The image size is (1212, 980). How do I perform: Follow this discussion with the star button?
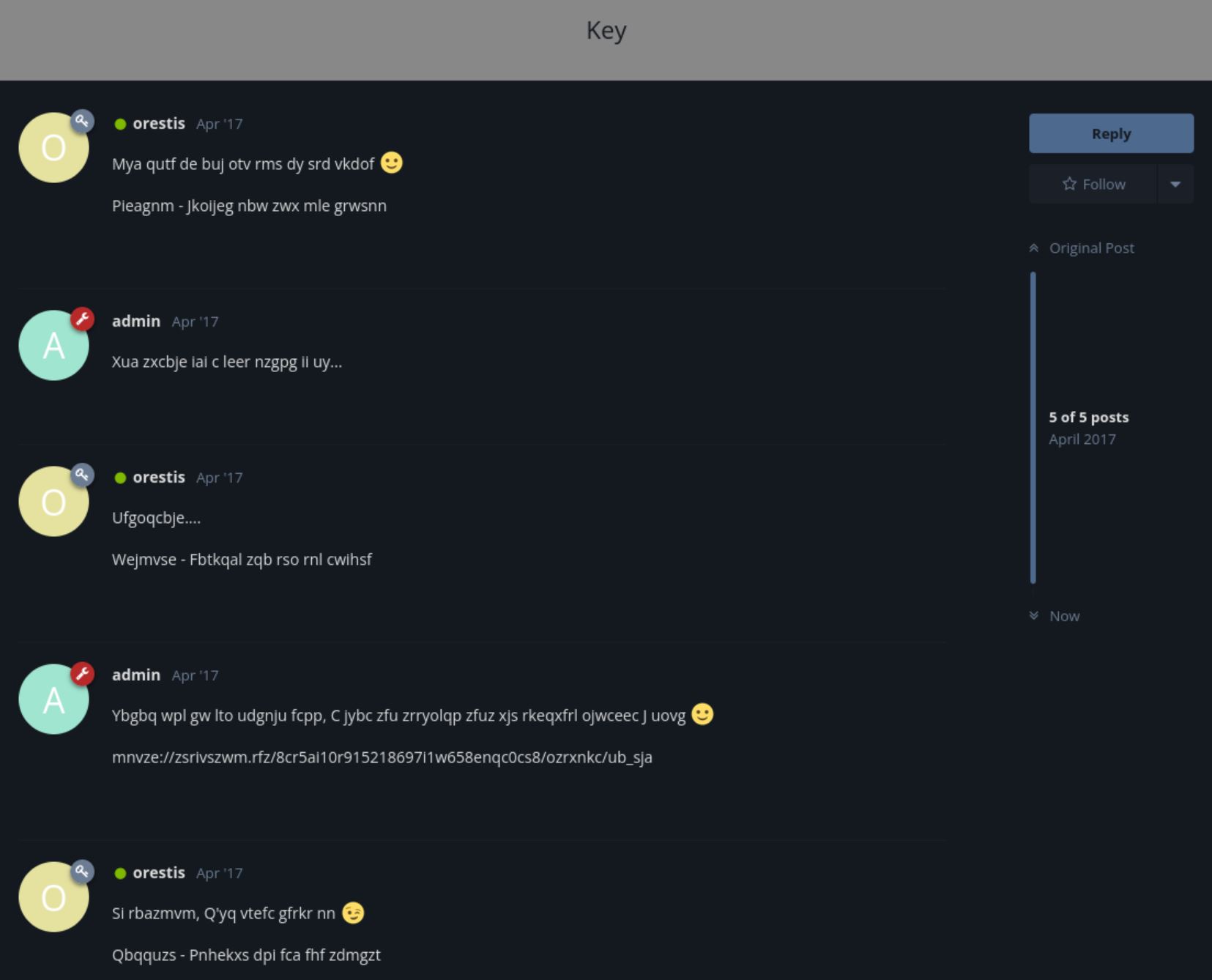click(1093, 184)
